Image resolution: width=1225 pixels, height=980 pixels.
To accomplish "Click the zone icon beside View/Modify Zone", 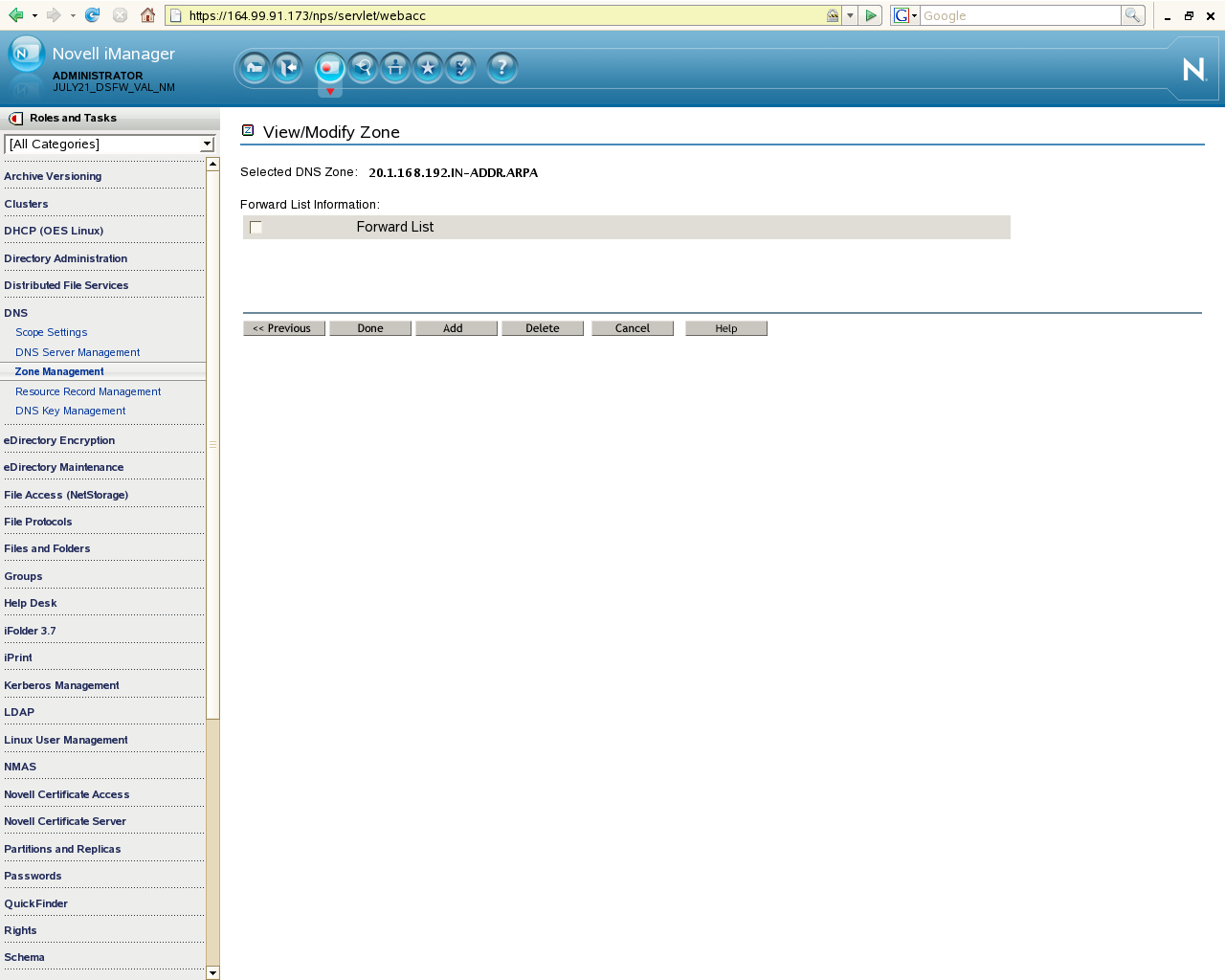I will (248, 130).
